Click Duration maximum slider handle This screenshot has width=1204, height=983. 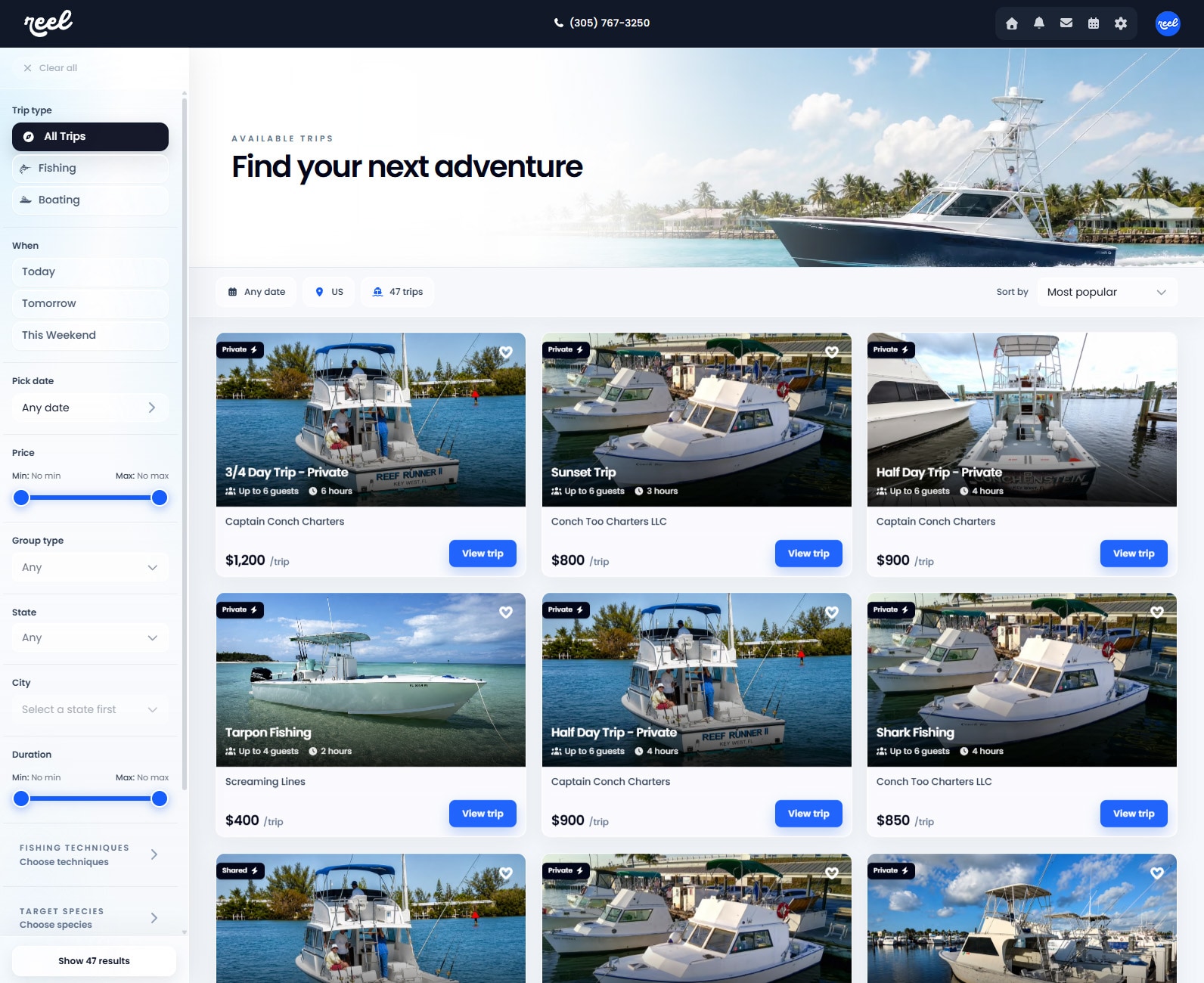[160, 798]
